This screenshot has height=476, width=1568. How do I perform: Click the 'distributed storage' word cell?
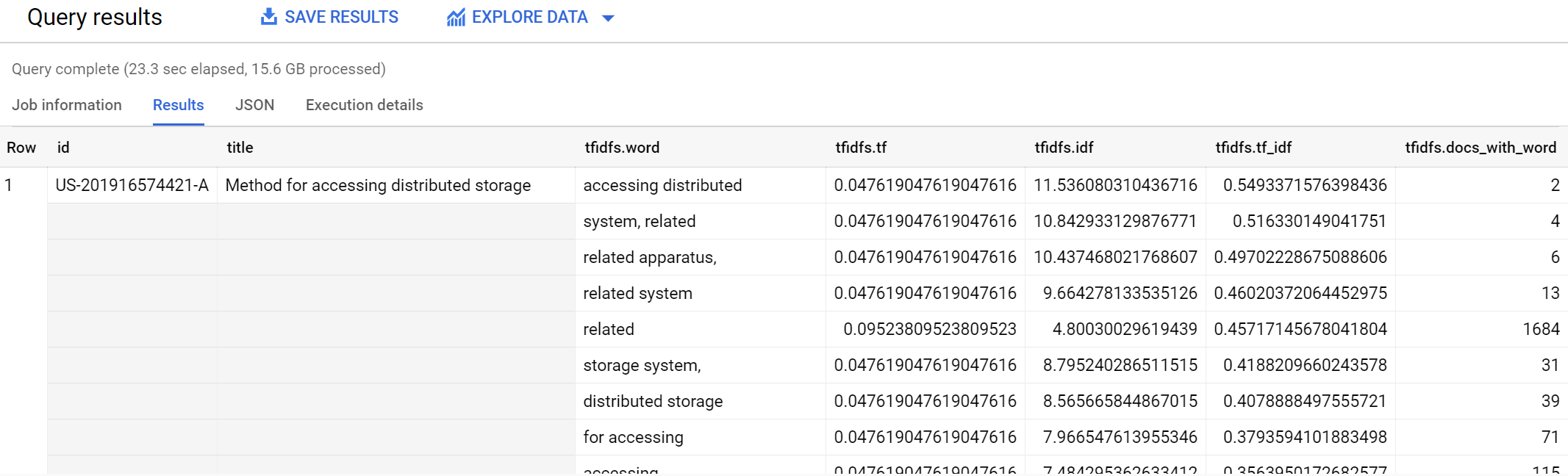pos(653,401)
